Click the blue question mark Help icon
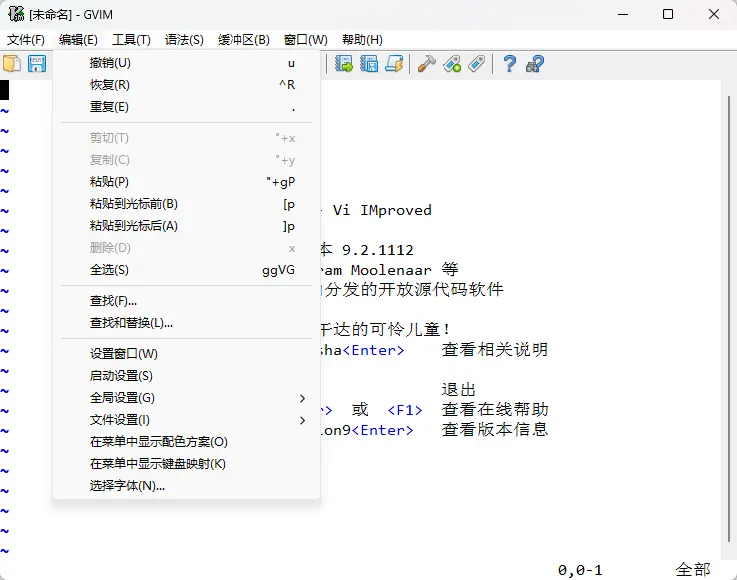Image resolution: width=737 pixels, height=580 pixels. pos(510,63)
